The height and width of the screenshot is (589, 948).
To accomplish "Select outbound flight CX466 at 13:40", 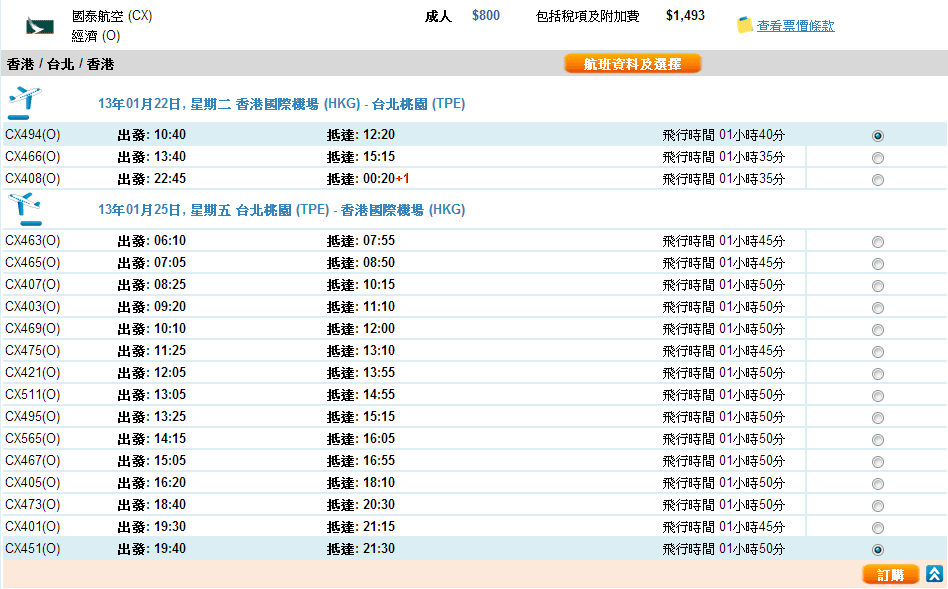I will click(x=878, y=158).
